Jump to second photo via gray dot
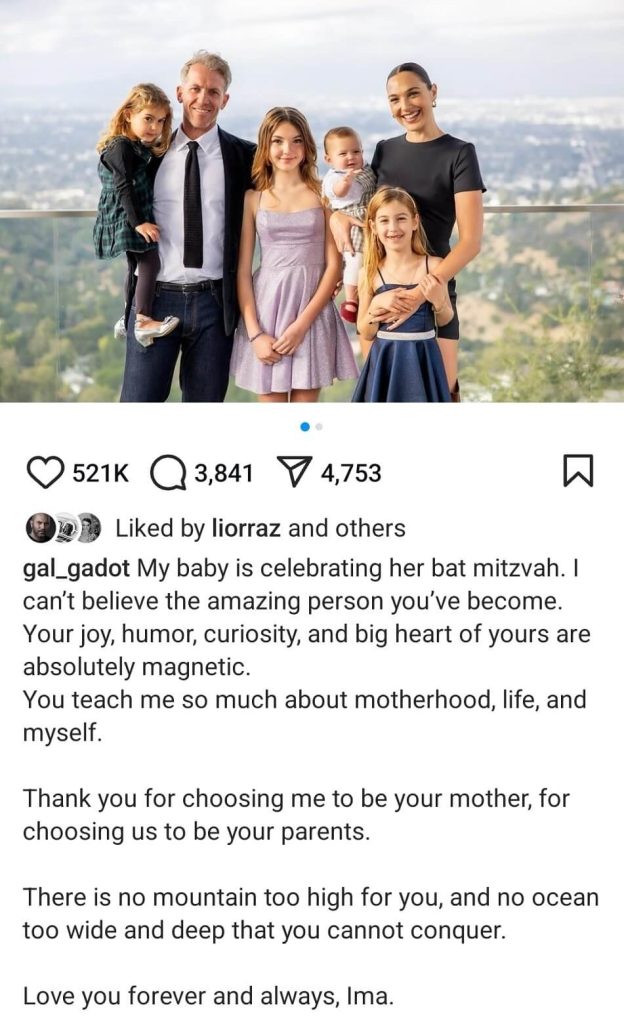The width and height of the screenshot is (624, 1024). click(x=319, y=427)
